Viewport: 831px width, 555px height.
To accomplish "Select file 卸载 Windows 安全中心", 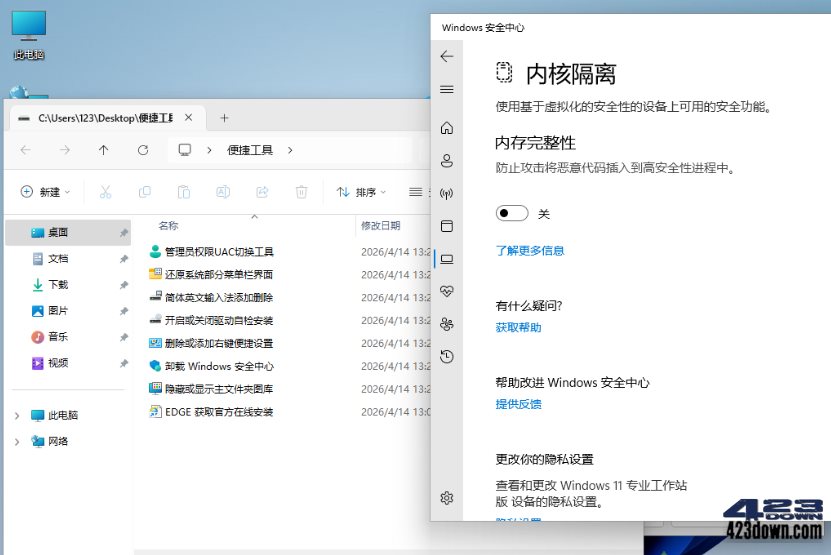I will [x=212, y=366].
